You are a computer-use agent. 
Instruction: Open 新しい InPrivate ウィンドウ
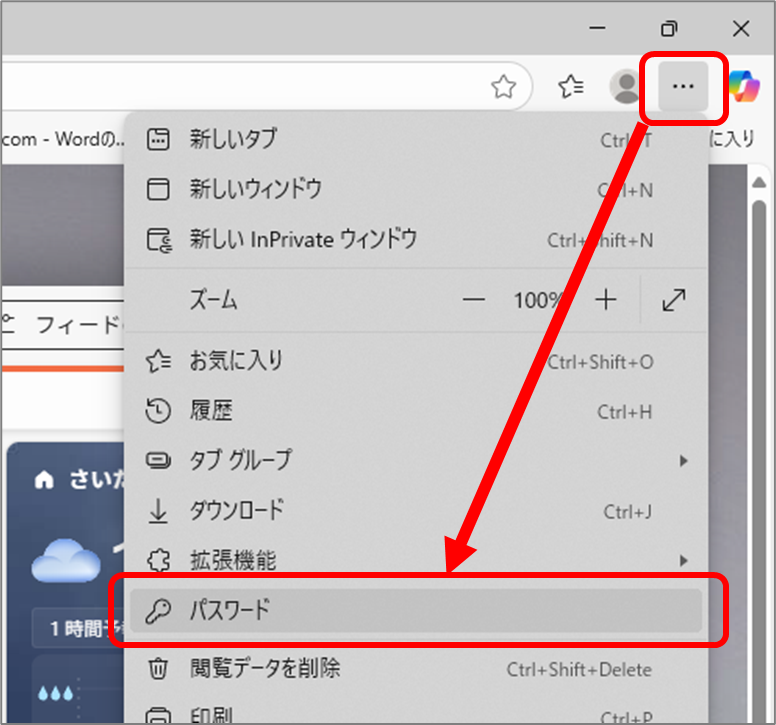coord(416,240)
